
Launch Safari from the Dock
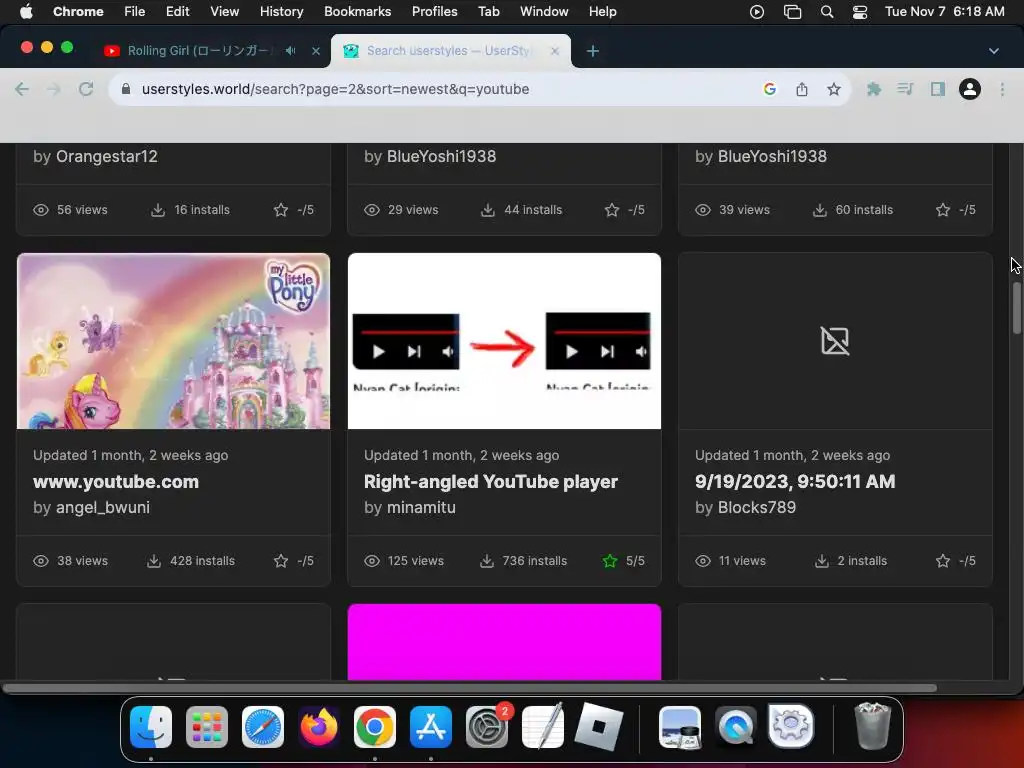point(263,727)
